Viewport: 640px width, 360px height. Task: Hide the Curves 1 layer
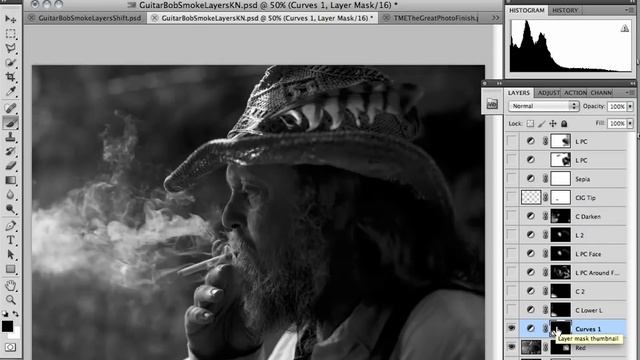click(511, 329)
